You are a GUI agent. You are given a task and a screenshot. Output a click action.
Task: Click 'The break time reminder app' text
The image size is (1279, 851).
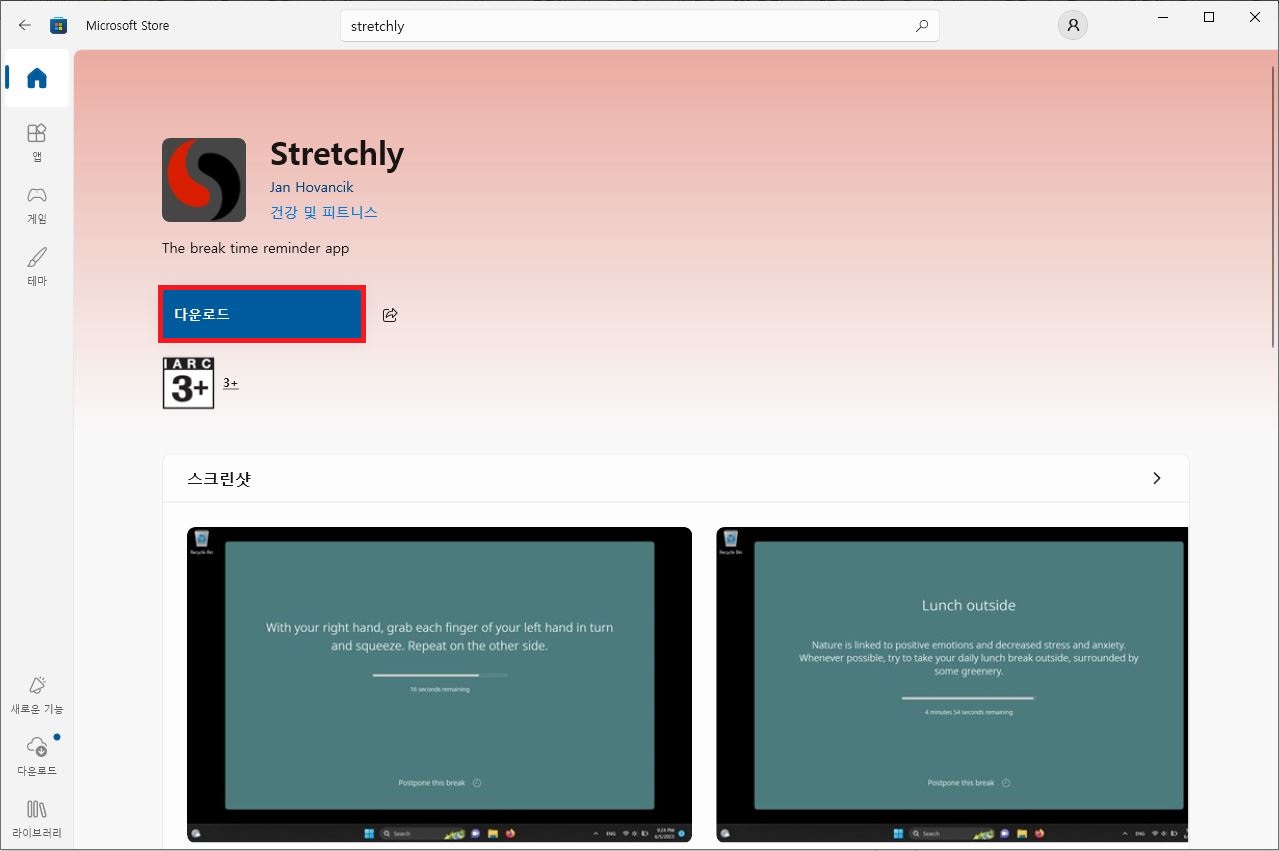256,248
